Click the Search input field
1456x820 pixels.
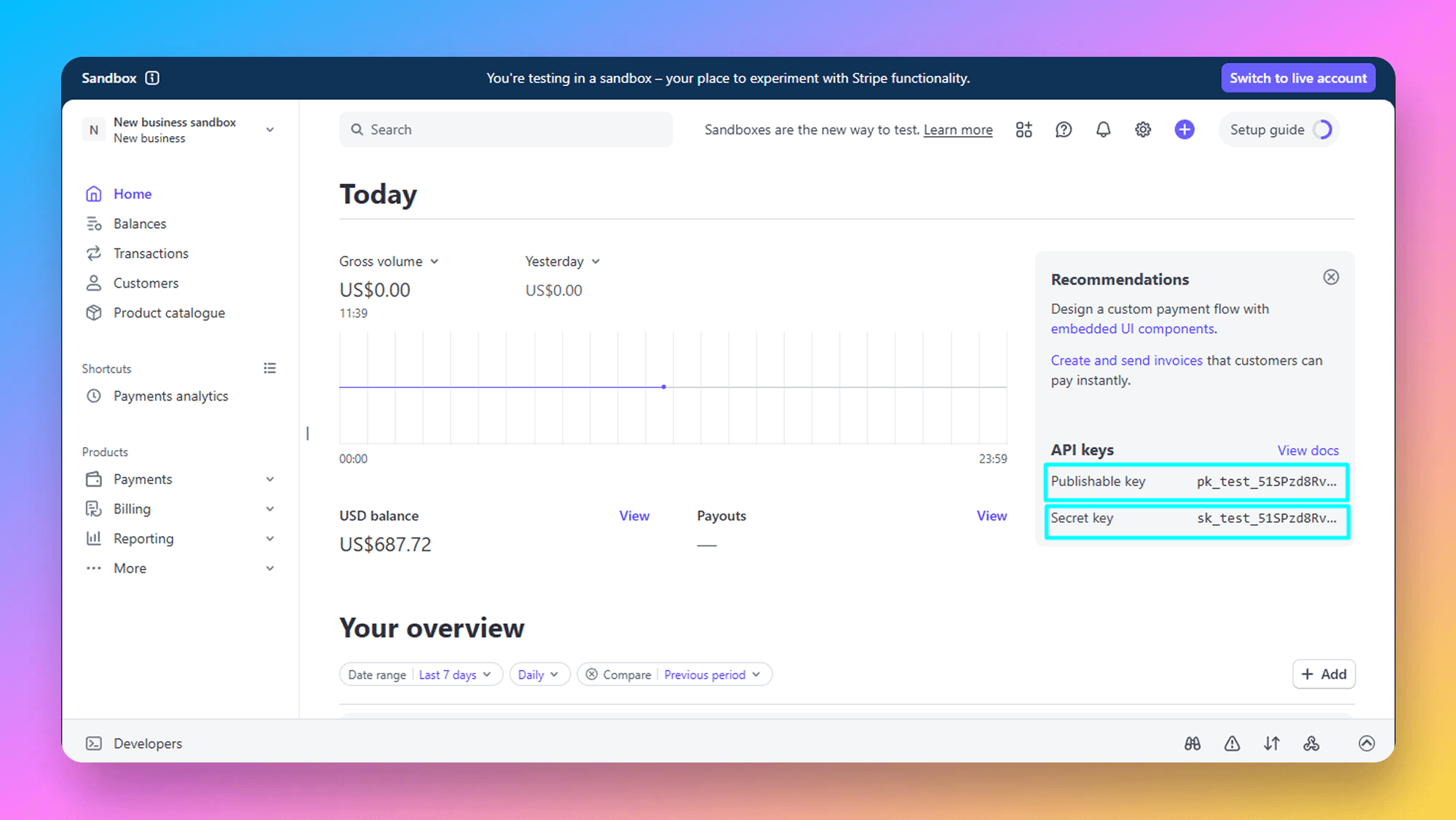coord(506,130)
